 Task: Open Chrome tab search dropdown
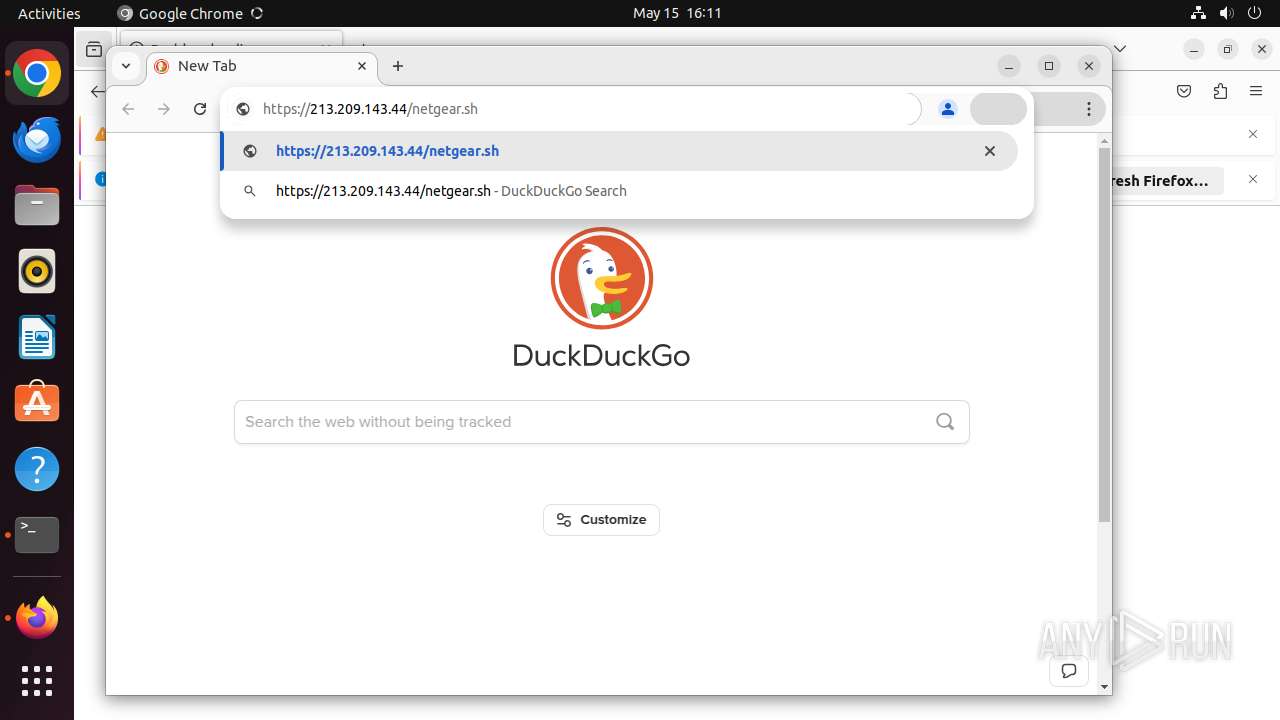tap(125, 66)
